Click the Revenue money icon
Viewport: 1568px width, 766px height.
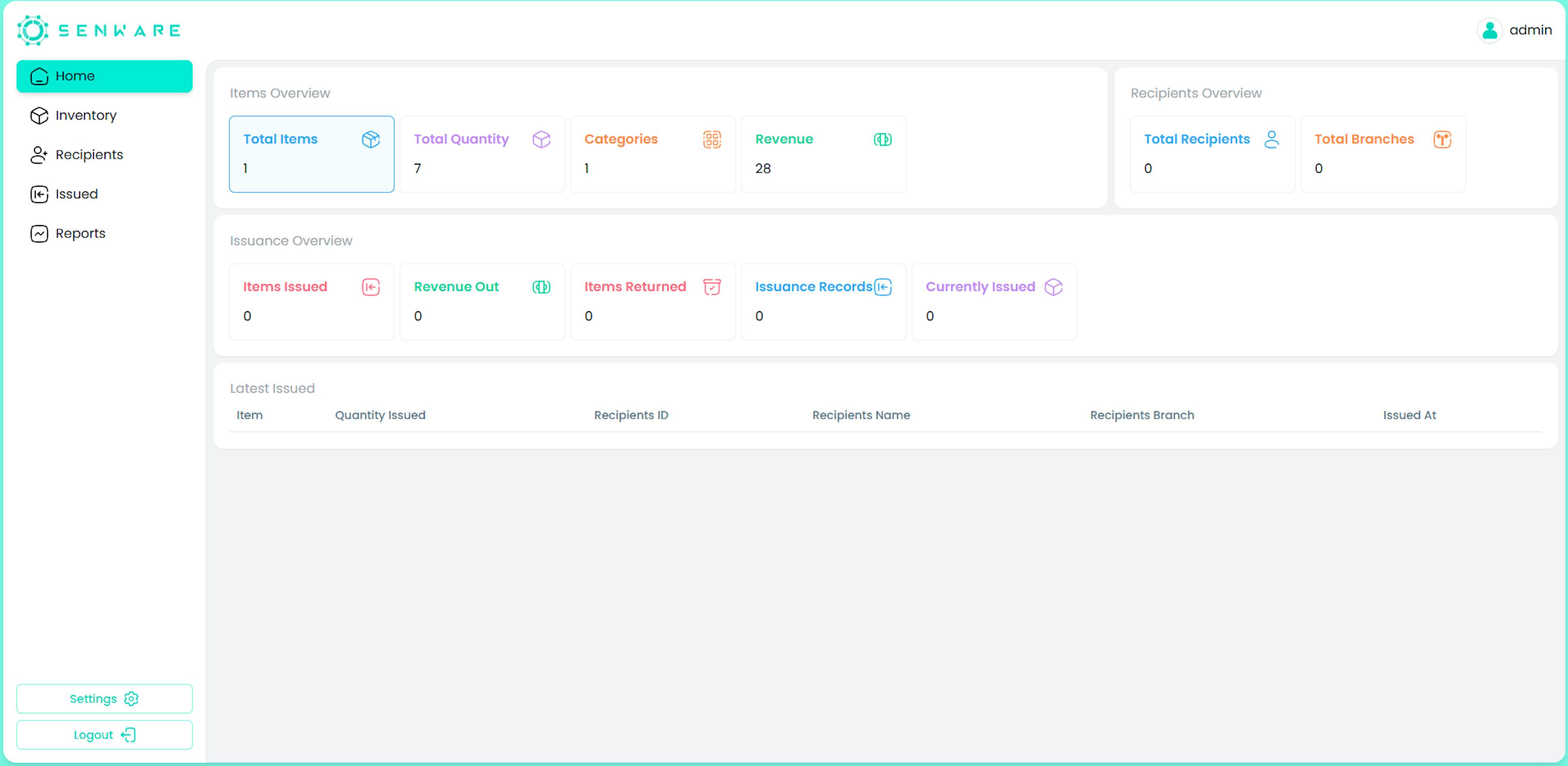(x=882, y=139)
